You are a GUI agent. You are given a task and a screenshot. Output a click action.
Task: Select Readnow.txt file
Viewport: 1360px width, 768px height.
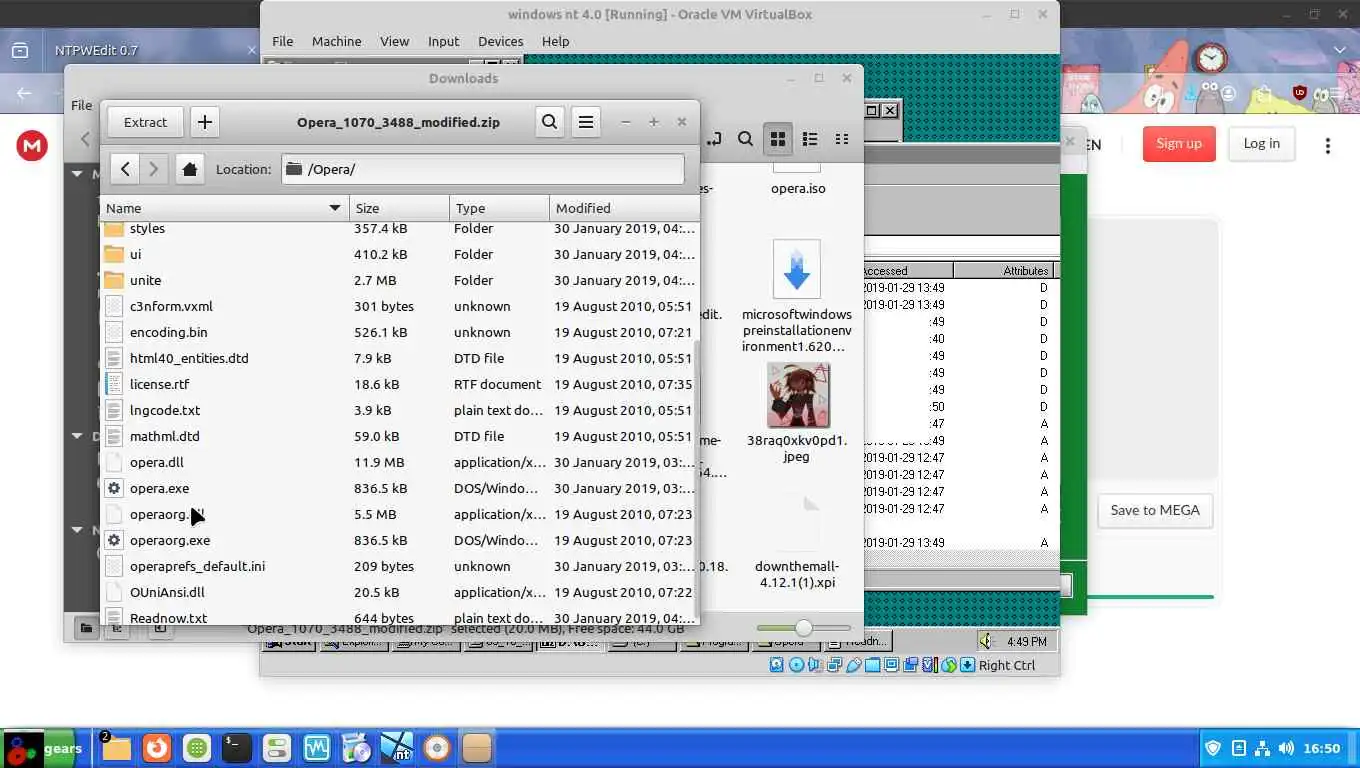(399, 617)
